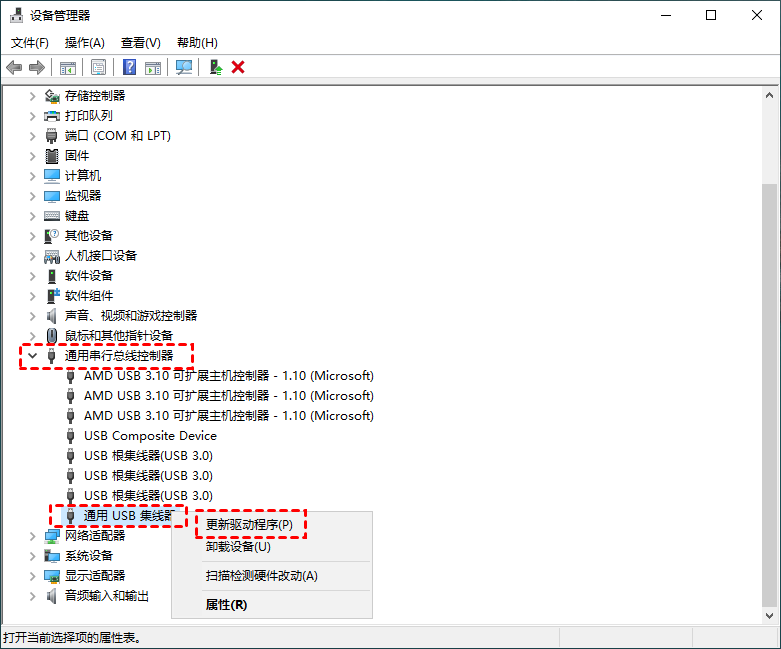Image resolution: width=781 pixels, height=649 pixels.
Task: Select the 监视器 monitor icon
Action: [x=52, y=196]
